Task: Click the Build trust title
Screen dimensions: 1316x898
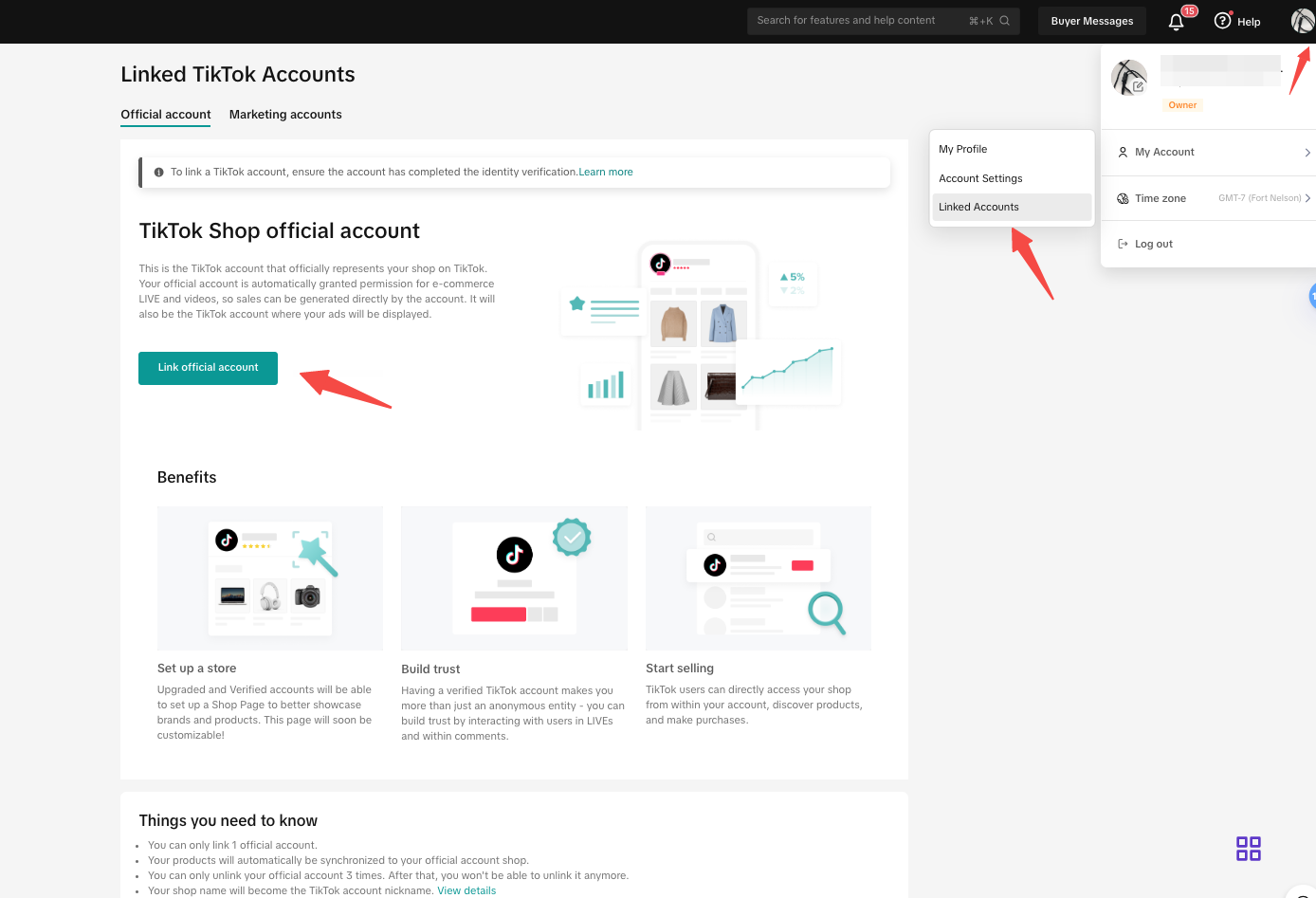Action: click(x=430, y=669)
